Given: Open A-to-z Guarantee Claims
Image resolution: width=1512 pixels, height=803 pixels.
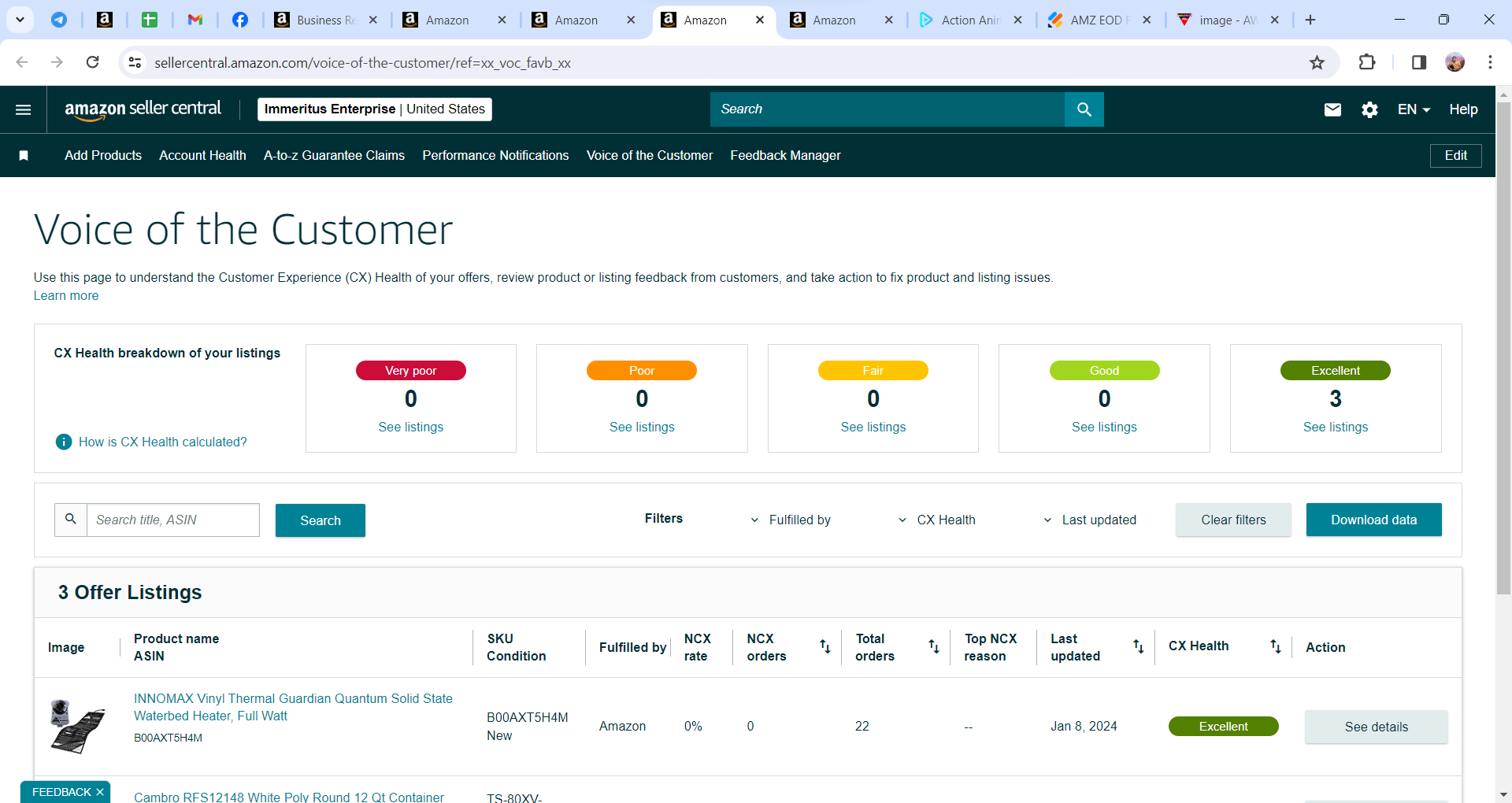Looking at the screenshot, I should (x=334, y=156).
